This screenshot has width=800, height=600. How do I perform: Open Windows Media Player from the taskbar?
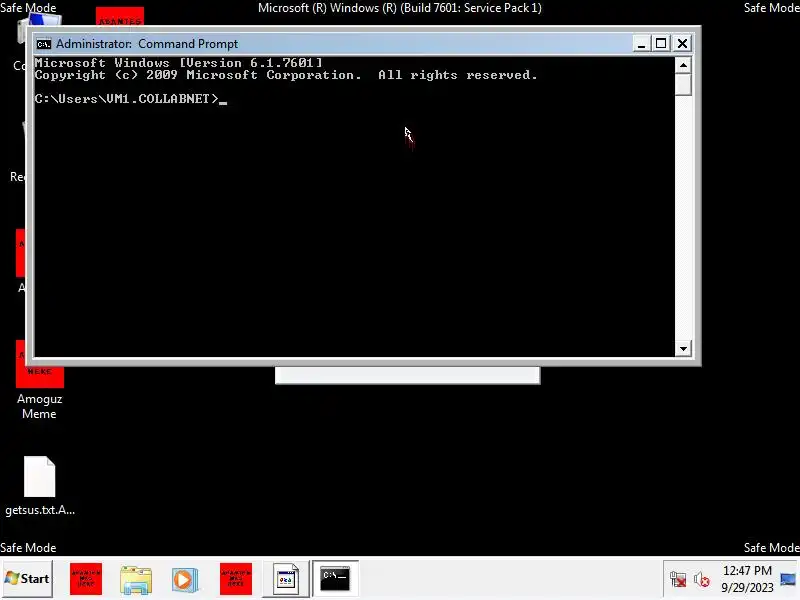[x=184, y=579]
